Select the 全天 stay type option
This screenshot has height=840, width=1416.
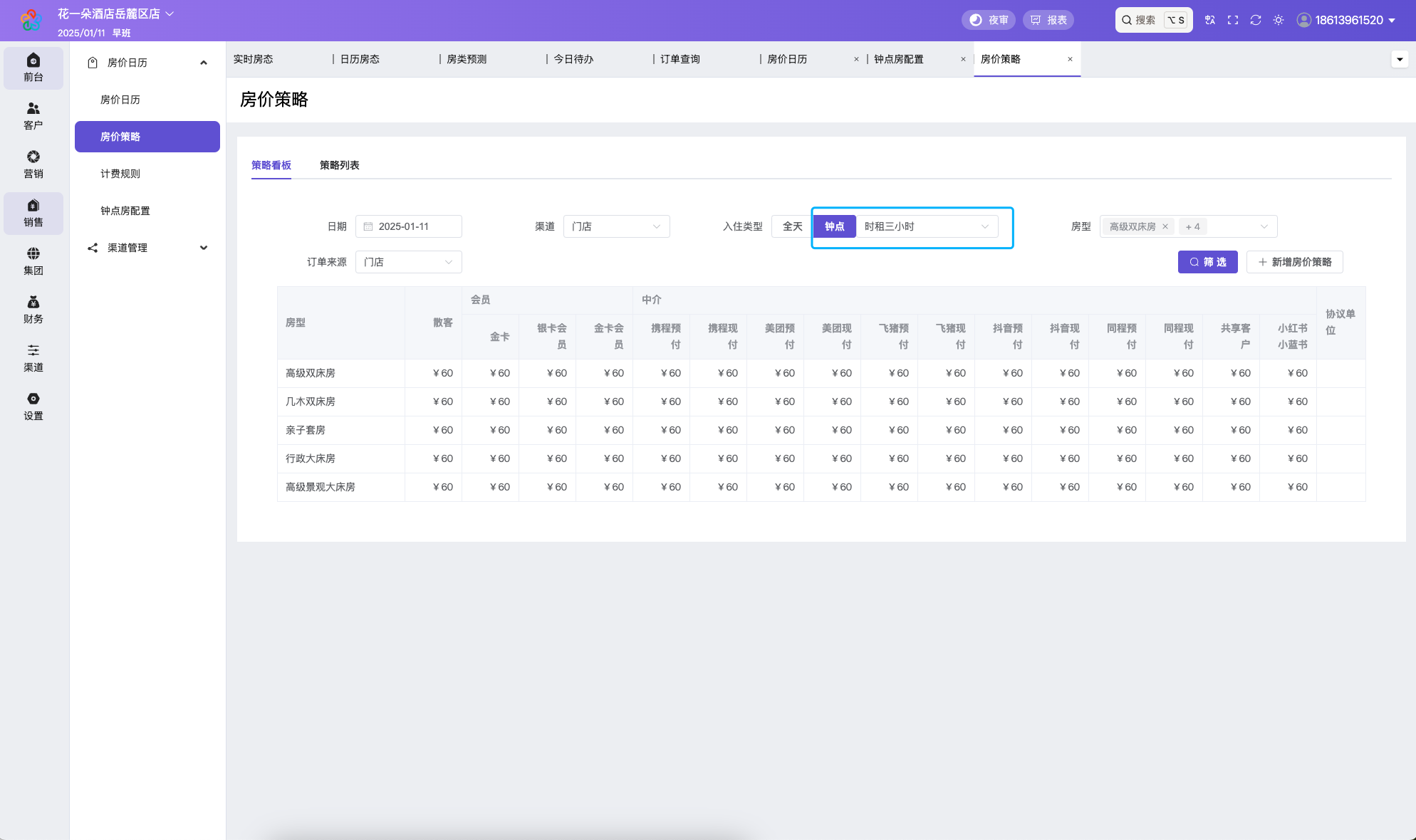[x=792, y=226]
